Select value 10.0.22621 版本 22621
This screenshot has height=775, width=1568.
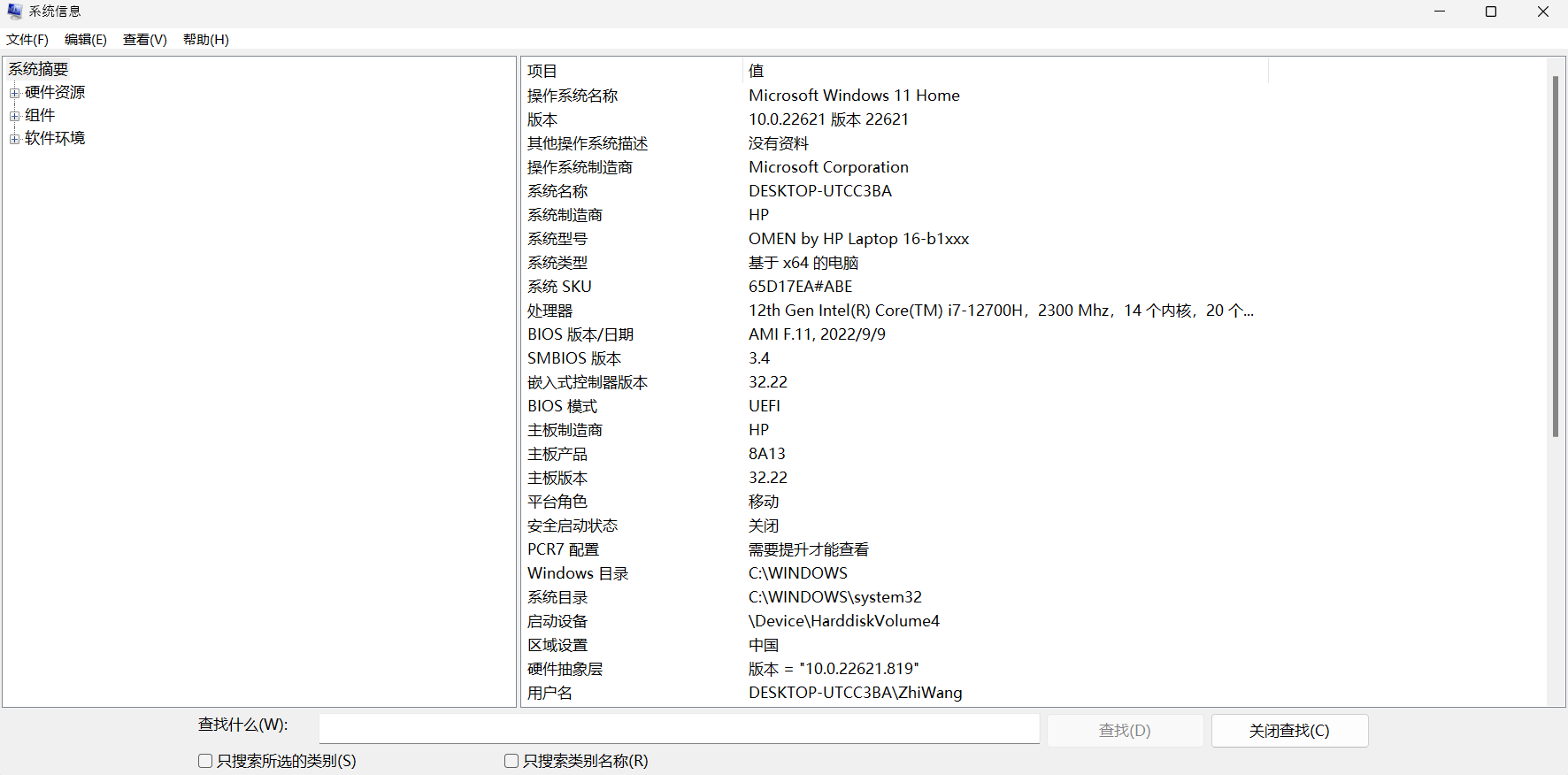[828, 119]
